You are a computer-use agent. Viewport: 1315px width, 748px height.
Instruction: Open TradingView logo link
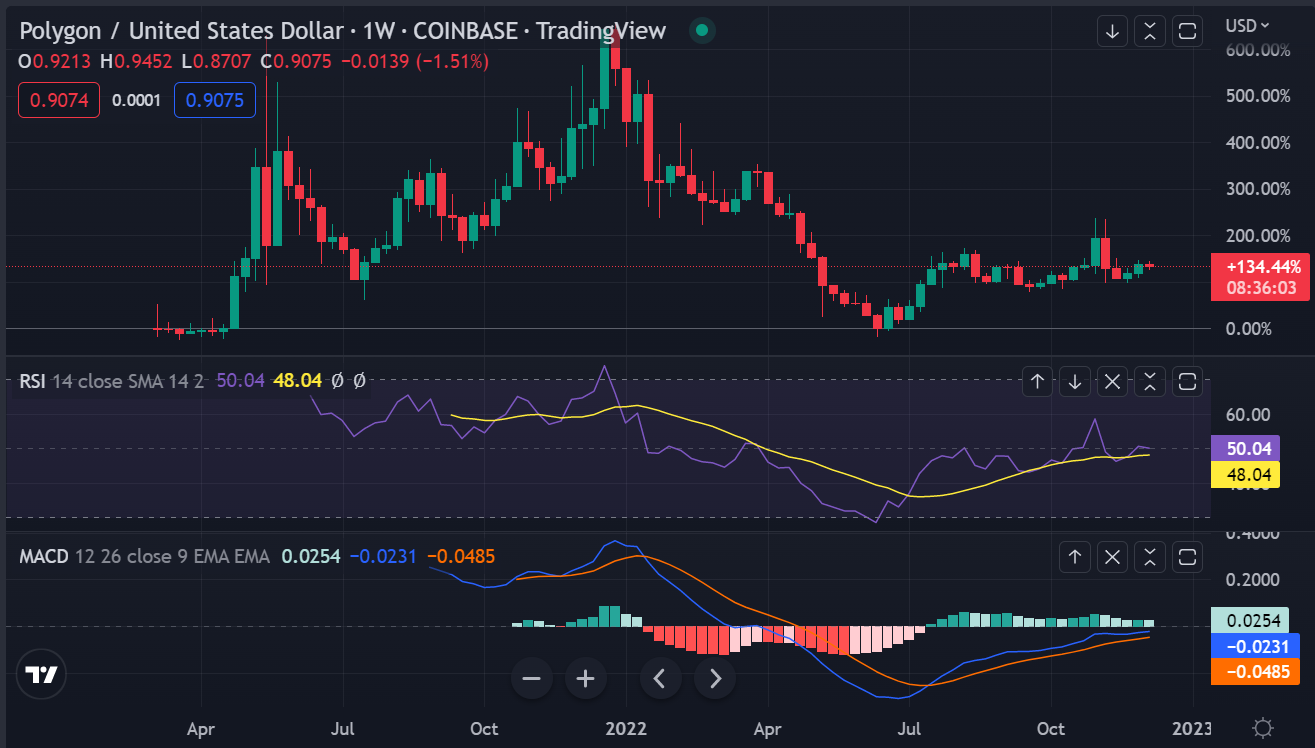coord(41,675)
